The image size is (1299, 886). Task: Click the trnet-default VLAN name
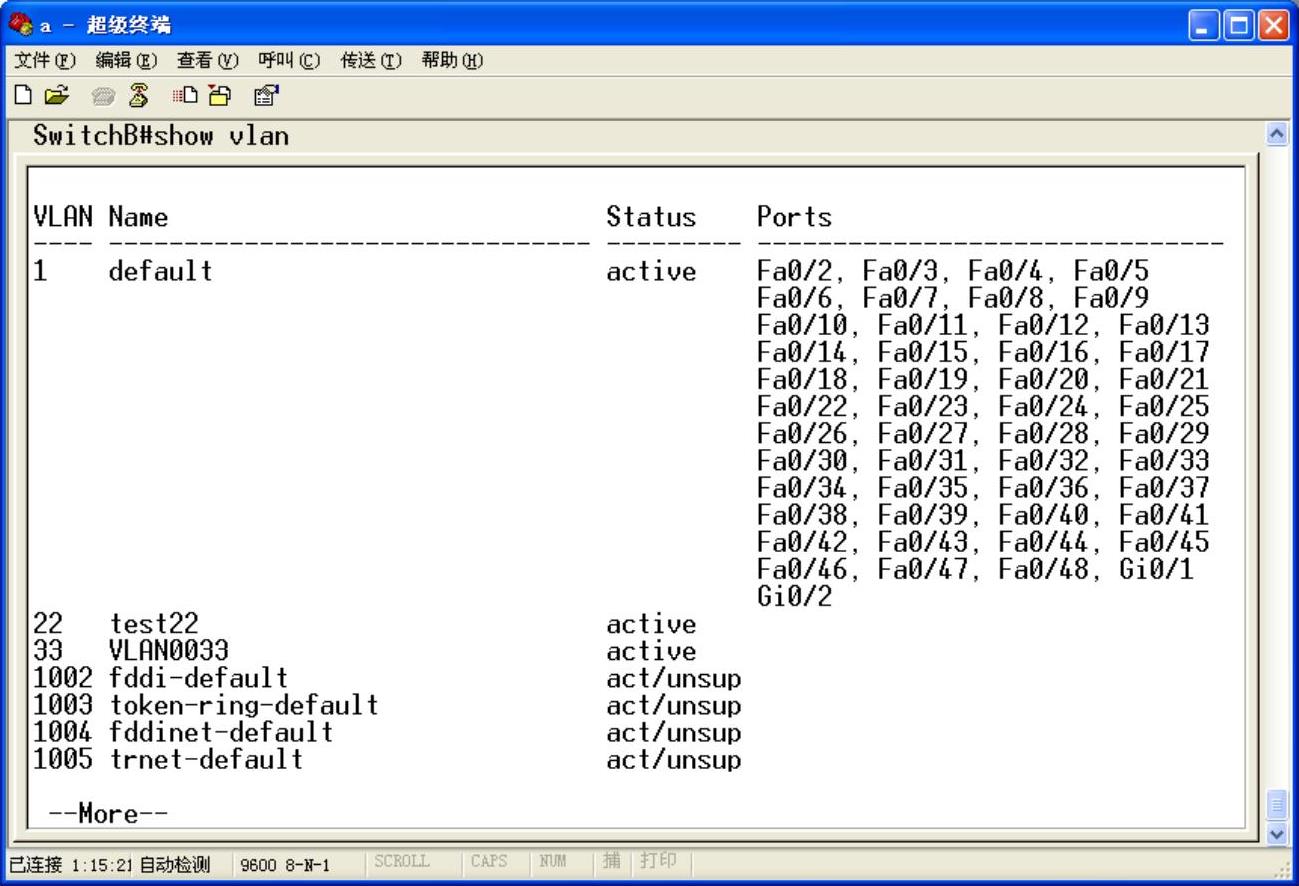pos(206,759)
